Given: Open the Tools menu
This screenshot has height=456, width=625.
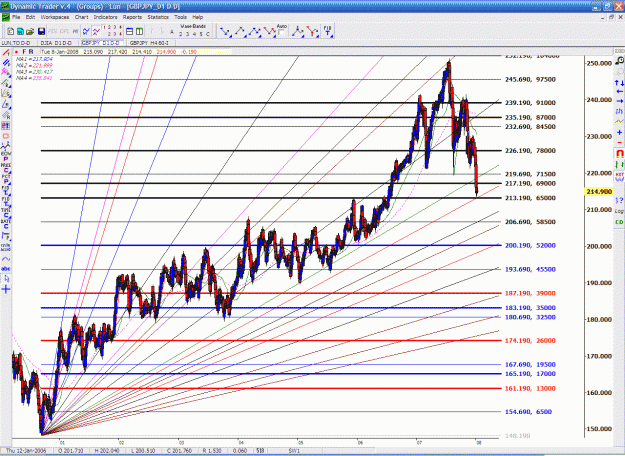Looking at the screenshot, I should click(x=180, y=17).
